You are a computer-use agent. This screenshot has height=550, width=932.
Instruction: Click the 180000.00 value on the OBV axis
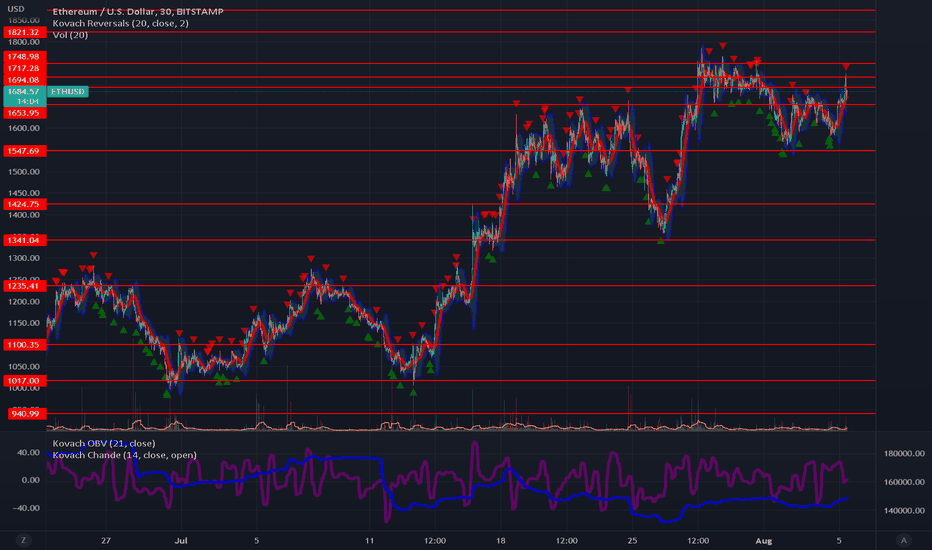(904, 453)
